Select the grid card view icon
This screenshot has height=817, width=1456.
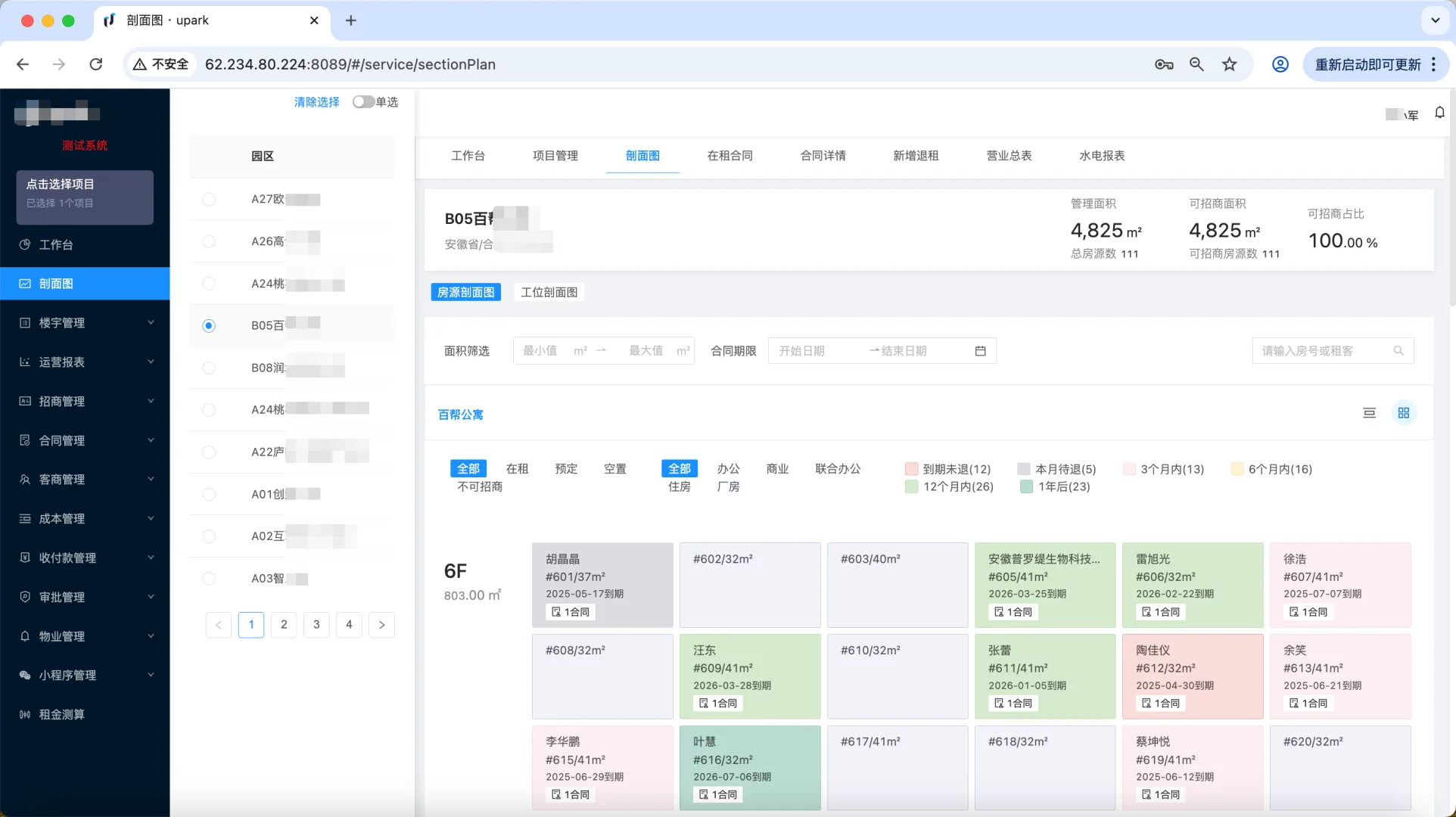1405,413
